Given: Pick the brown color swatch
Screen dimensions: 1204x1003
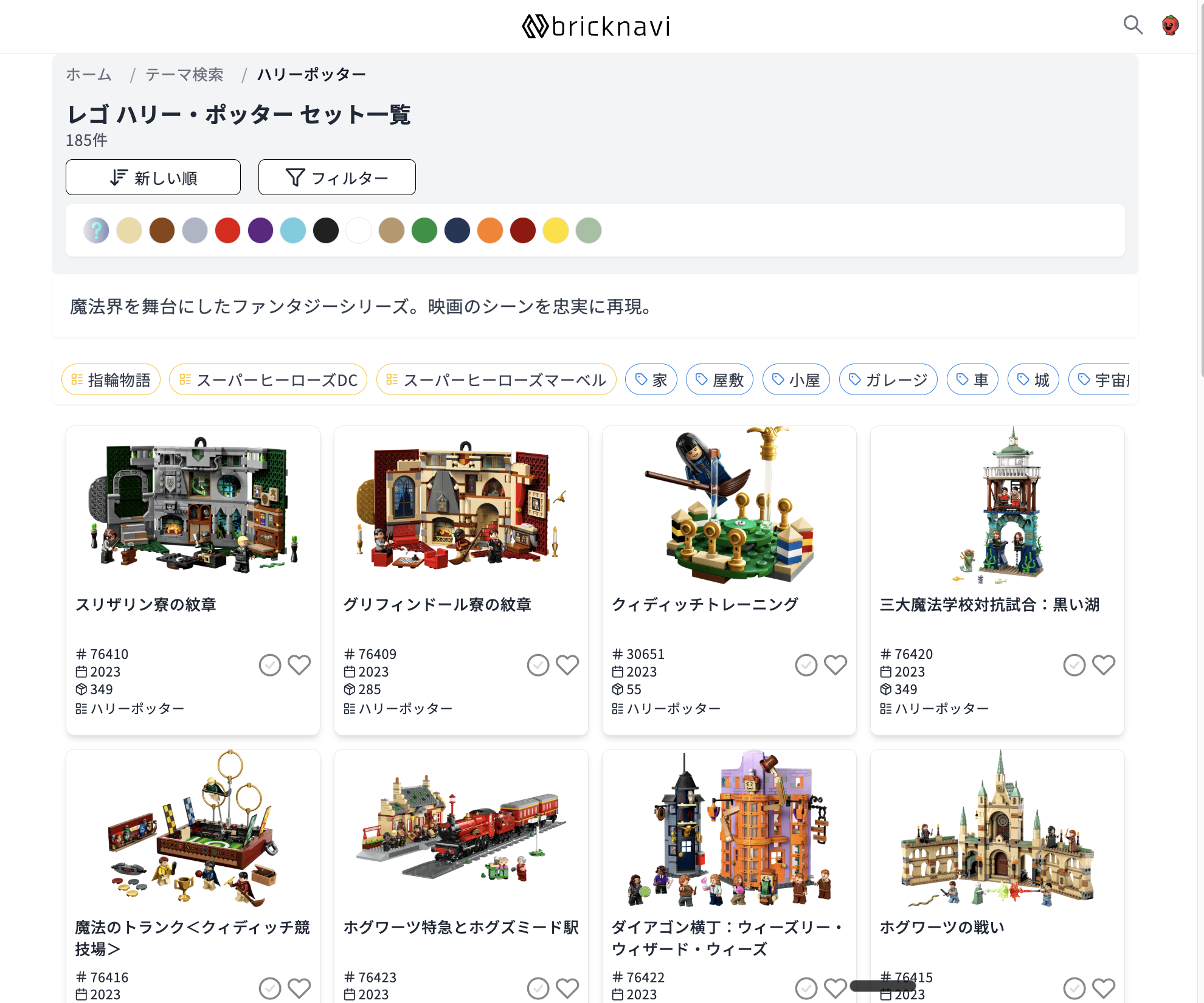Looking at the screenshot, I should click(x=162, y=230).
